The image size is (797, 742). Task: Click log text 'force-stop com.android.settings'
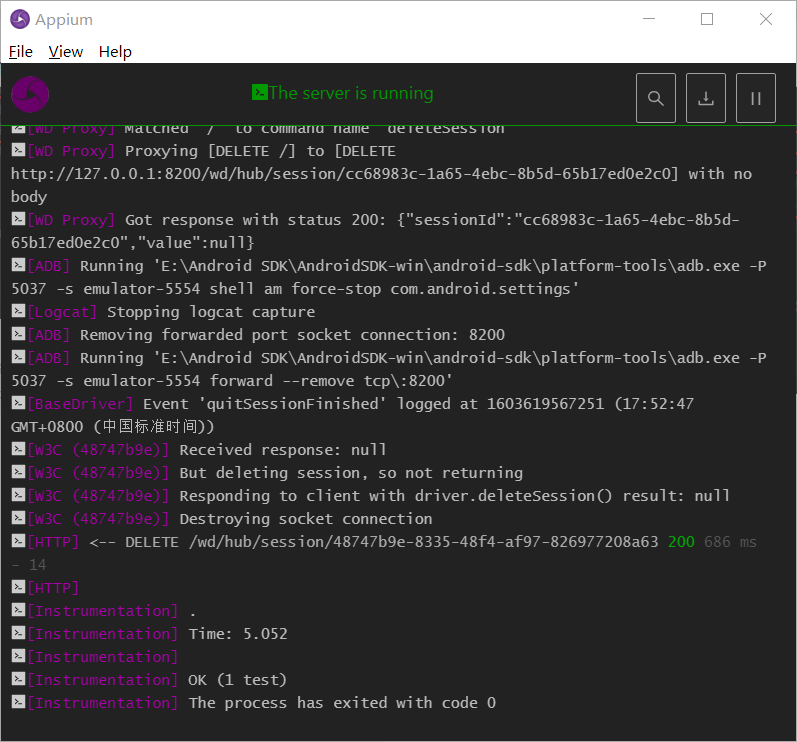click(x=435, y=289)
